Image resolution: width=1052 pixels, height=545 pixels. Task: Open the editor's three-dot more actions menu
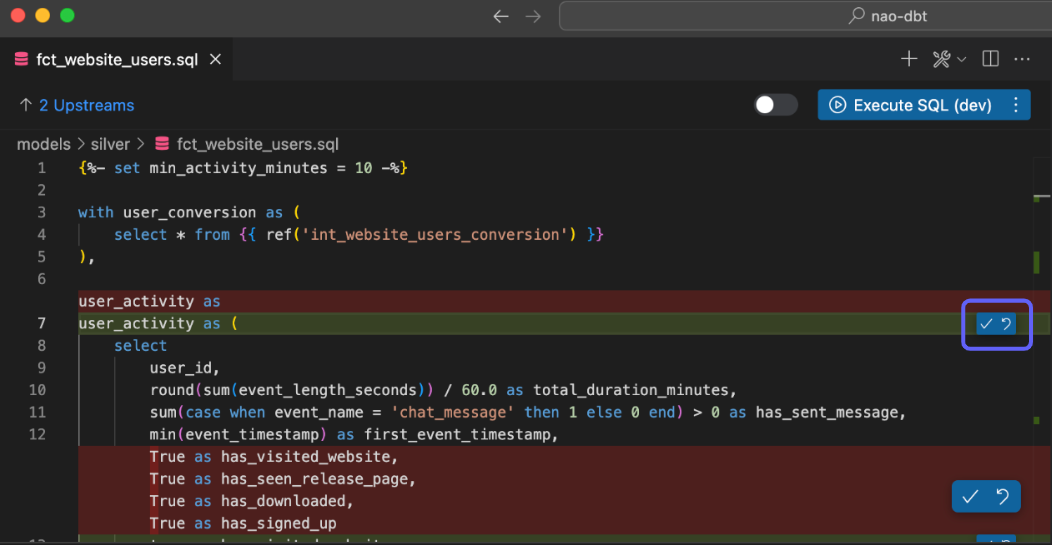point(1022,59)
